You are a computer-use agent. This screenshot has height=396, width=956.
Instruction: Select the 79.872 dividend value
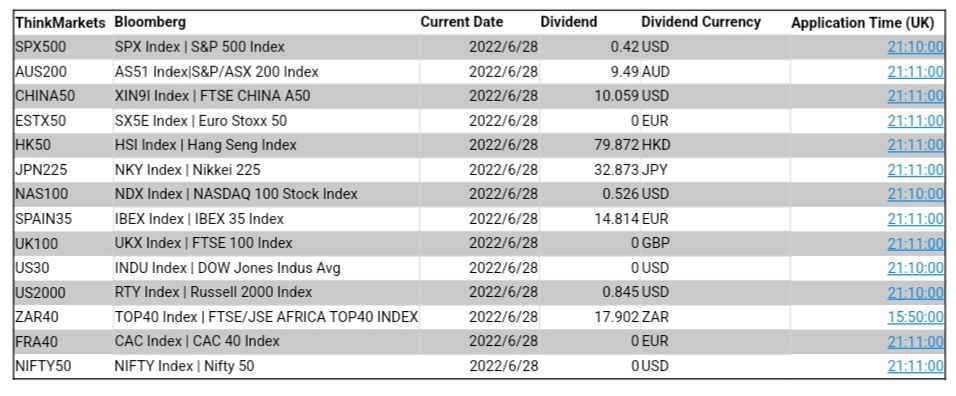[616, 145]
